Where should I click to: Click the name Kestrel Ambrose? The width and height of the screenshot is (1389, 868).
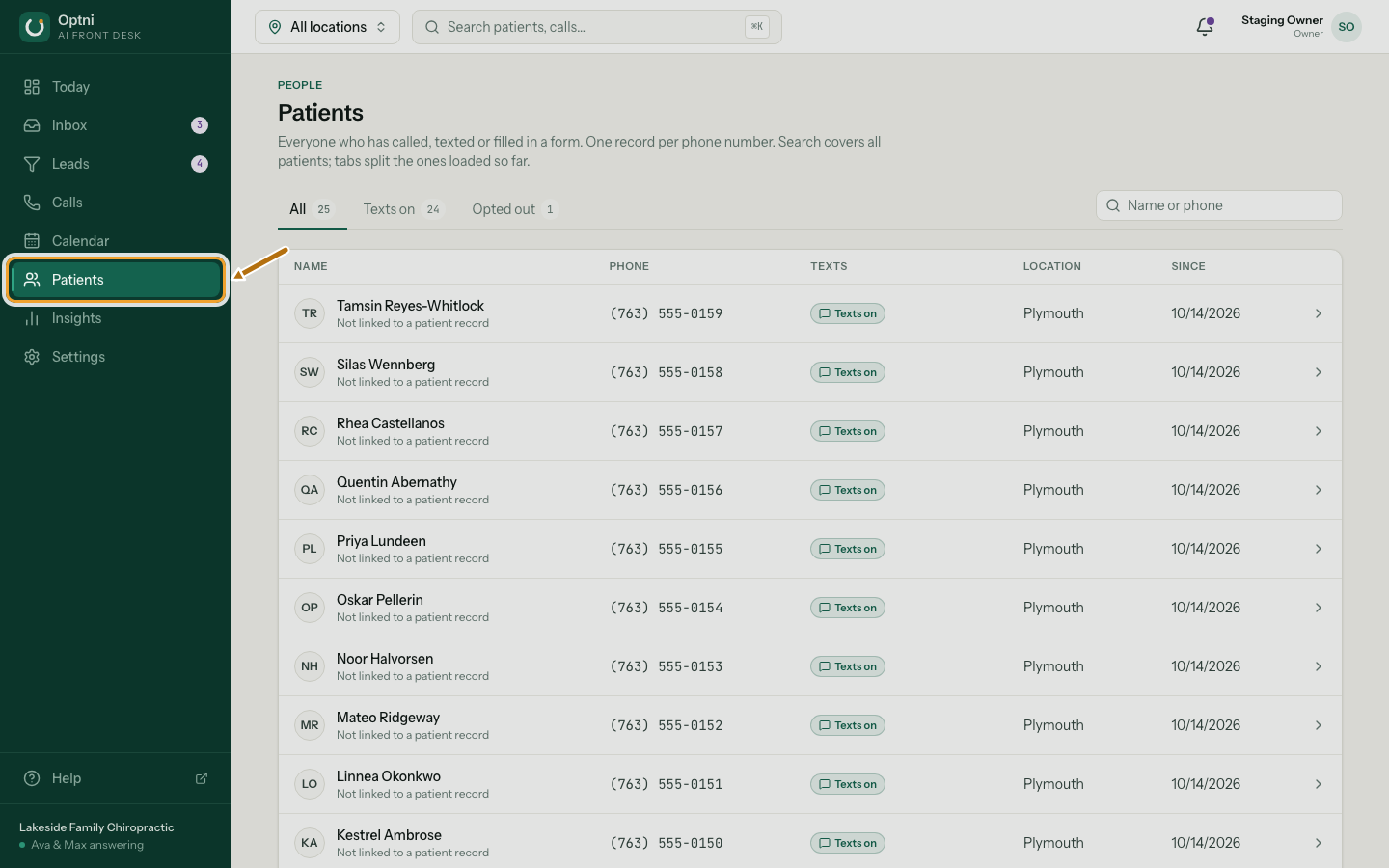click(x=389, y=835)
